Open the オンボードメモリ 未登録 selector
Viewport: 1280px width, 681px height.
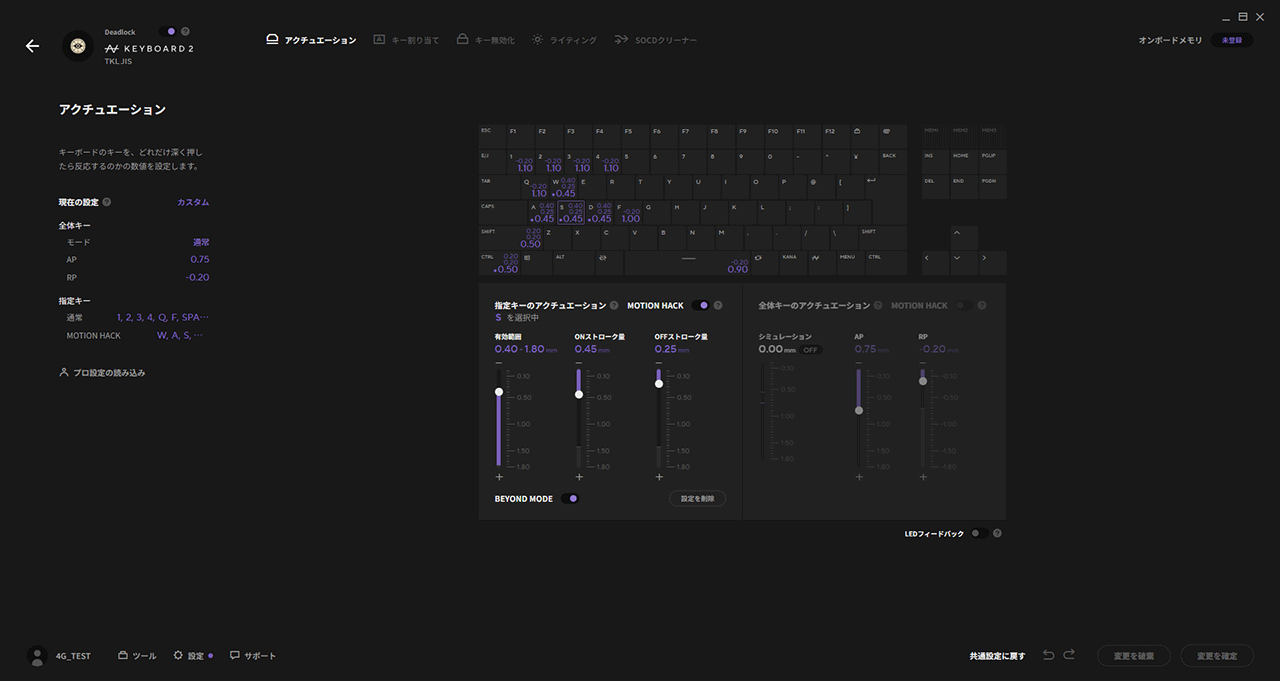tap(1231, 41)
